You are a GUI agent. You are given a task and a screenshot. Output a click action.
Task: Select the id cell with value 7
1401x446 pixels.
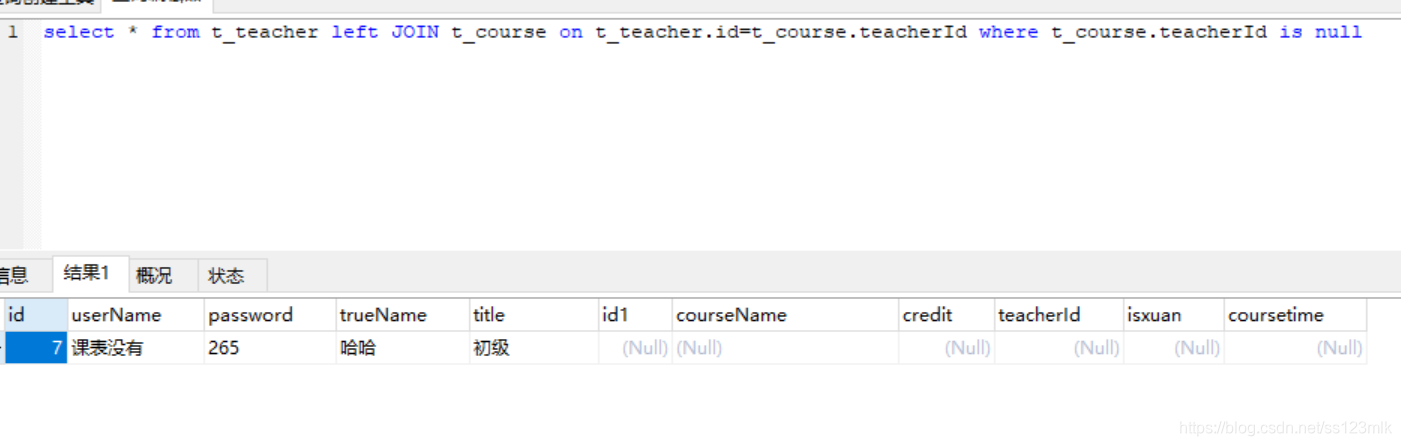(36, 348)
